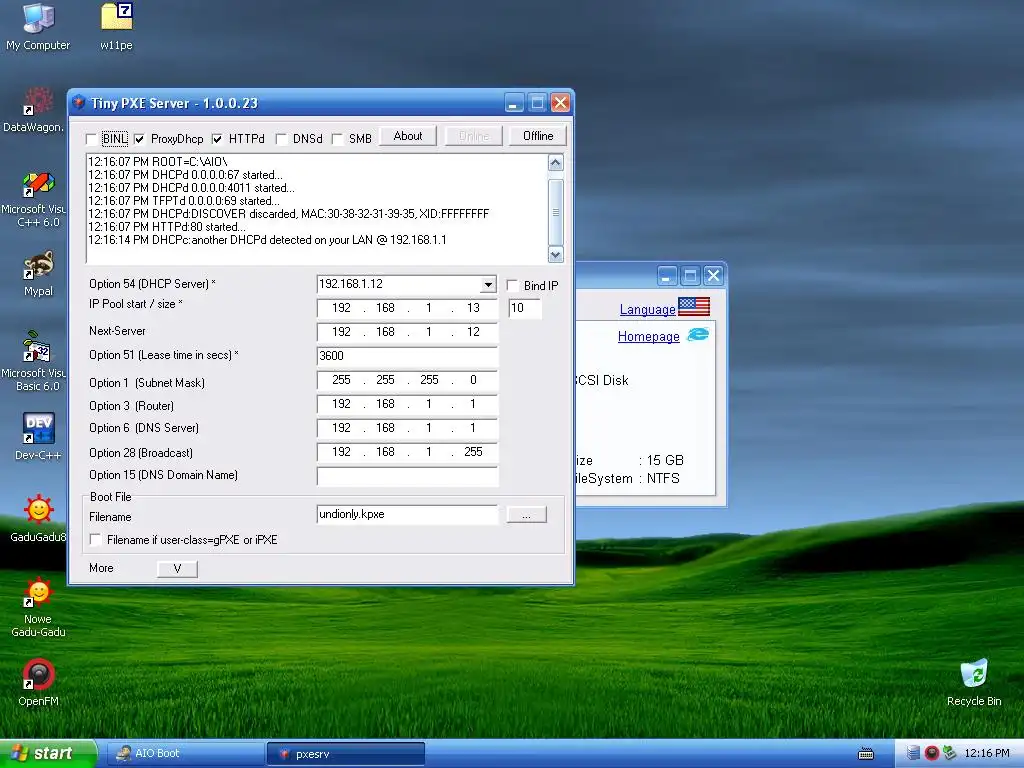Launch Nowe Gadu-Gadu shortcut
Image resolution: width=1024 pixels, height=768 pixels.
click(38, 607)
